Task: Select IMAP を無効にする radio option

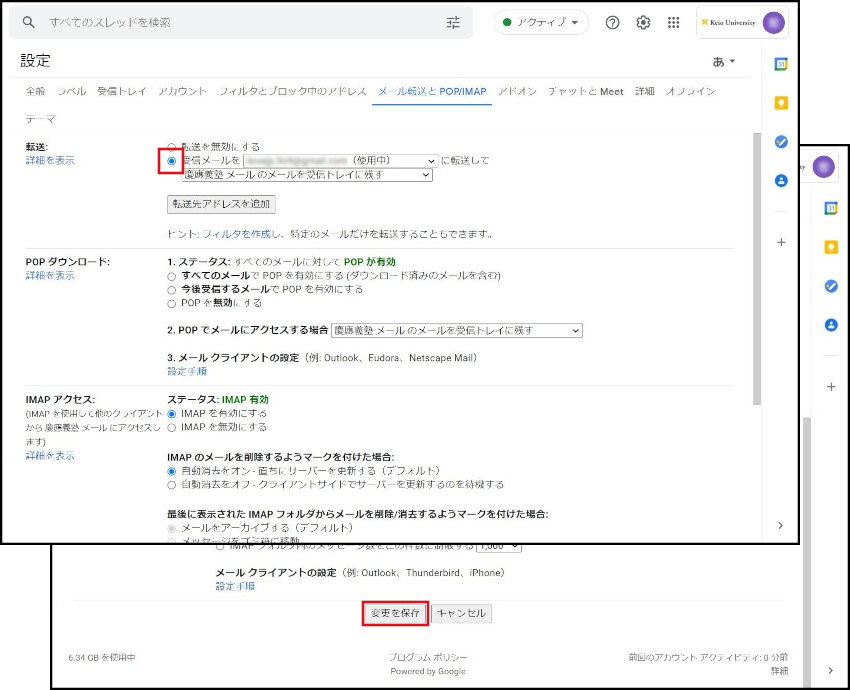Action: pos(172,427)
